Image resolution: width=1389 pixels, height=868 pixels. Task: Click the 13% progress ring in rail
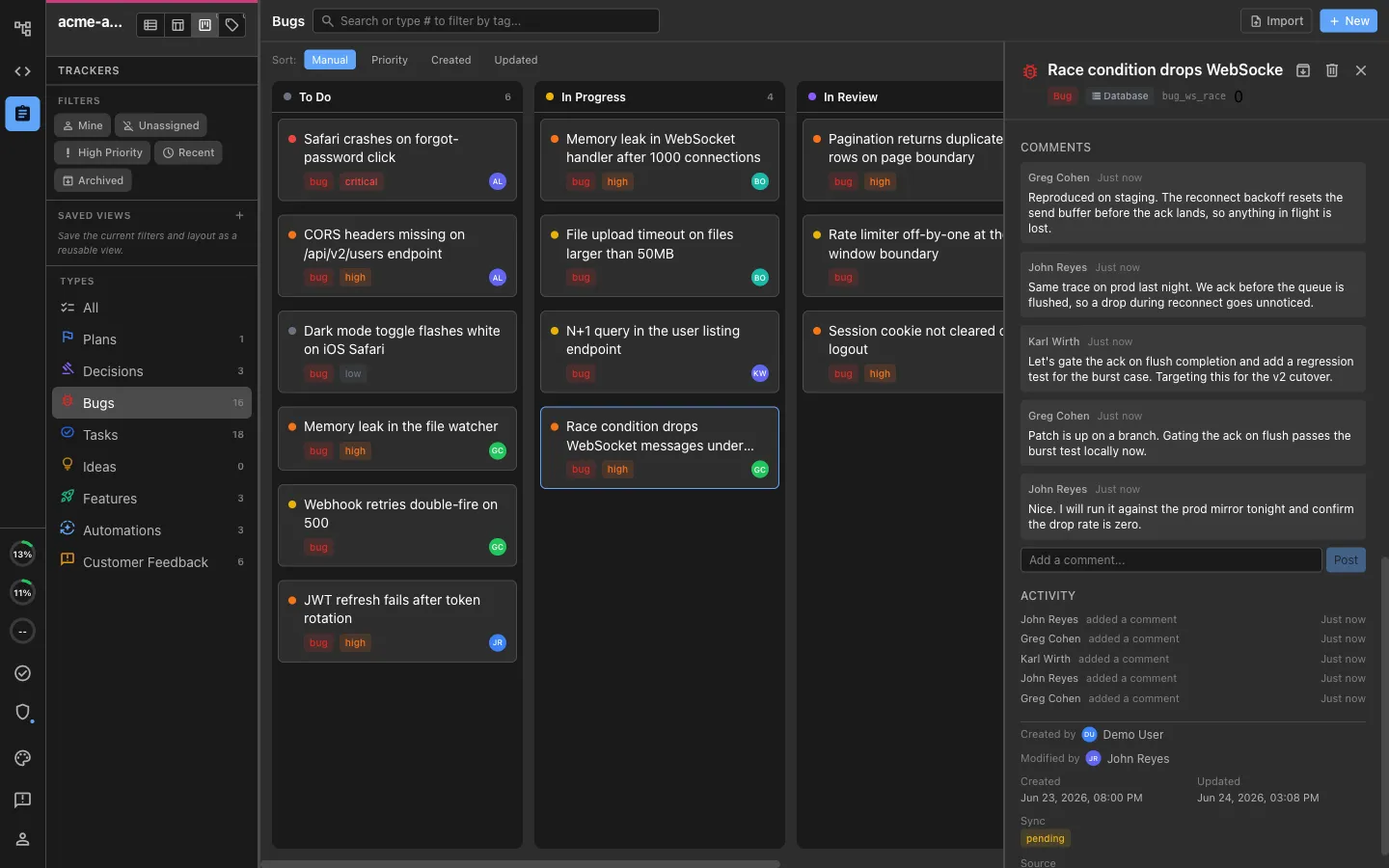22,555
